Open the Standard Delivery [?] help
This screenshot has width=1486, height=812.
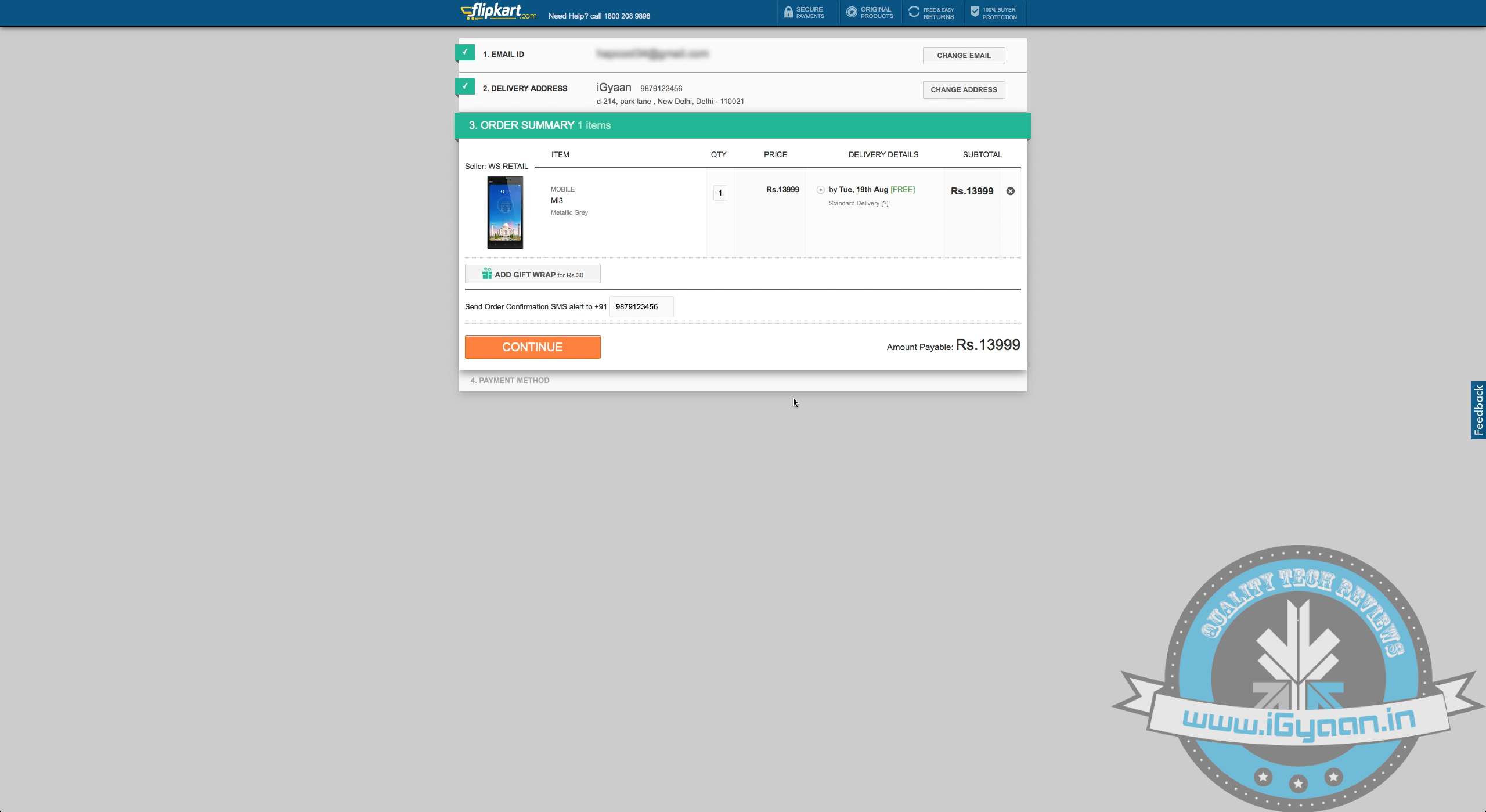pyautogui.click(x=885, y=203)
